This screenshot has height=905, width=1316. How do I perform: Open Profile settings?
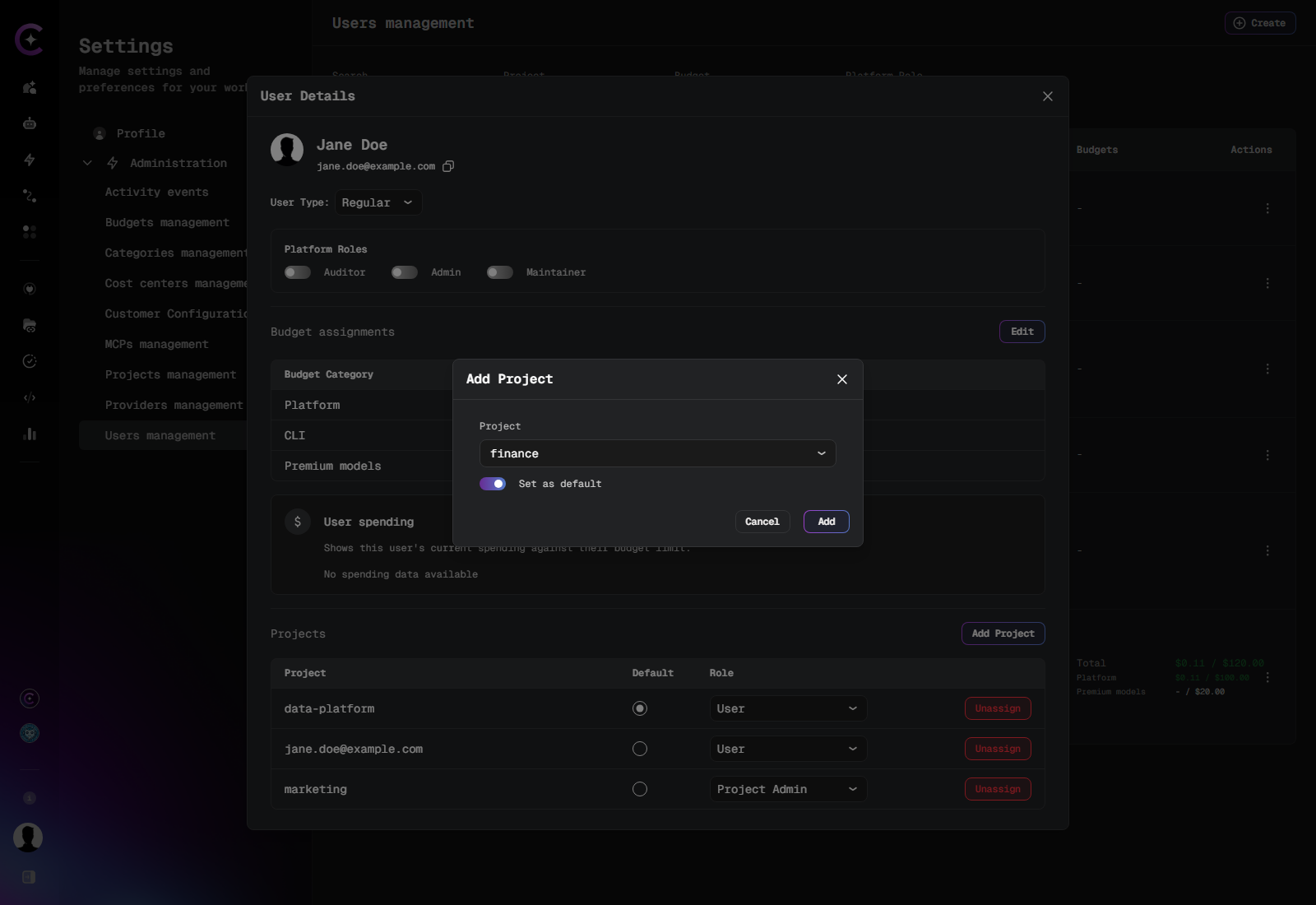tap(141, 133)
